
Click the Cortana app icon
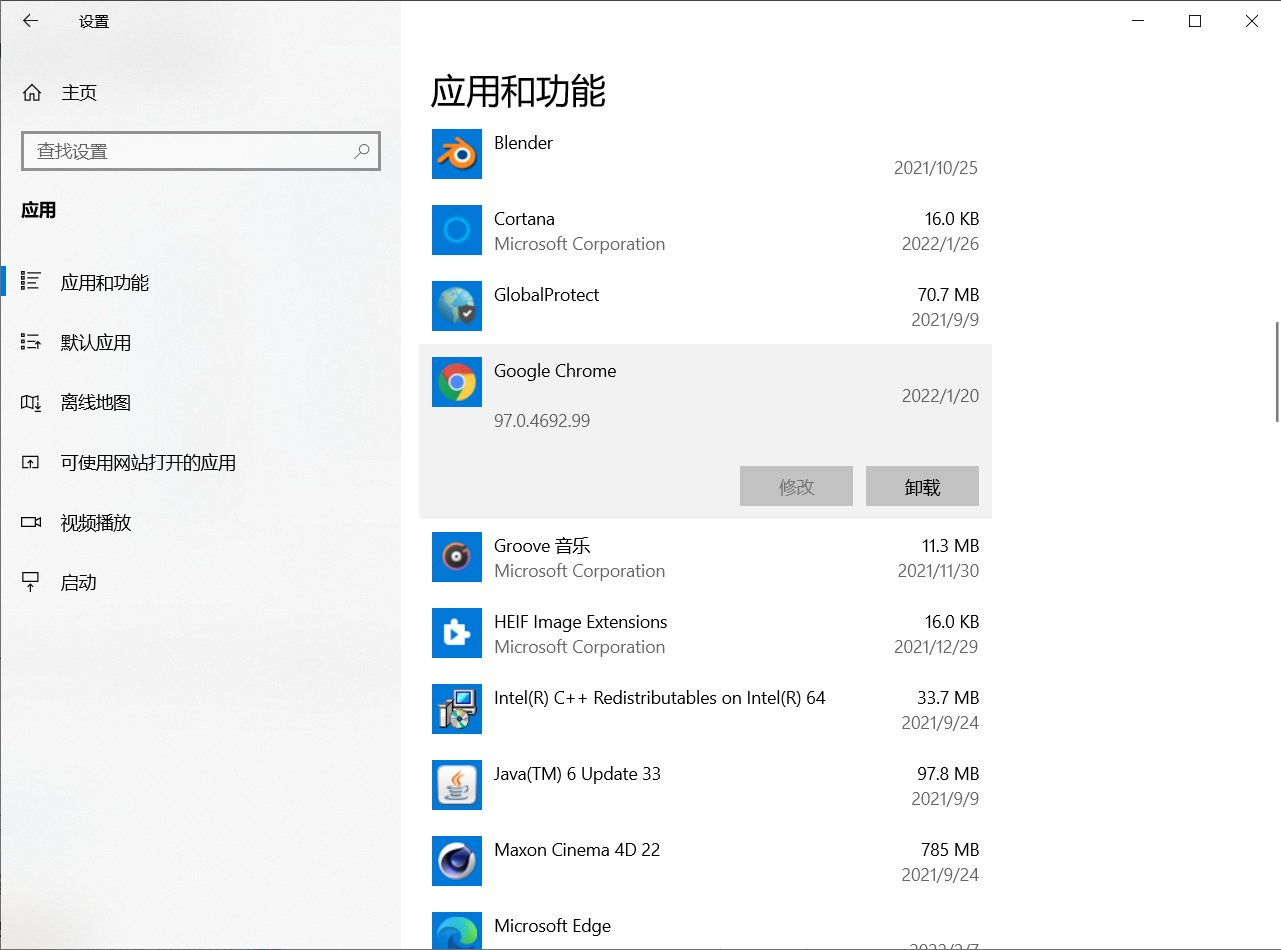pyautogui.click(x=456, y=230)
